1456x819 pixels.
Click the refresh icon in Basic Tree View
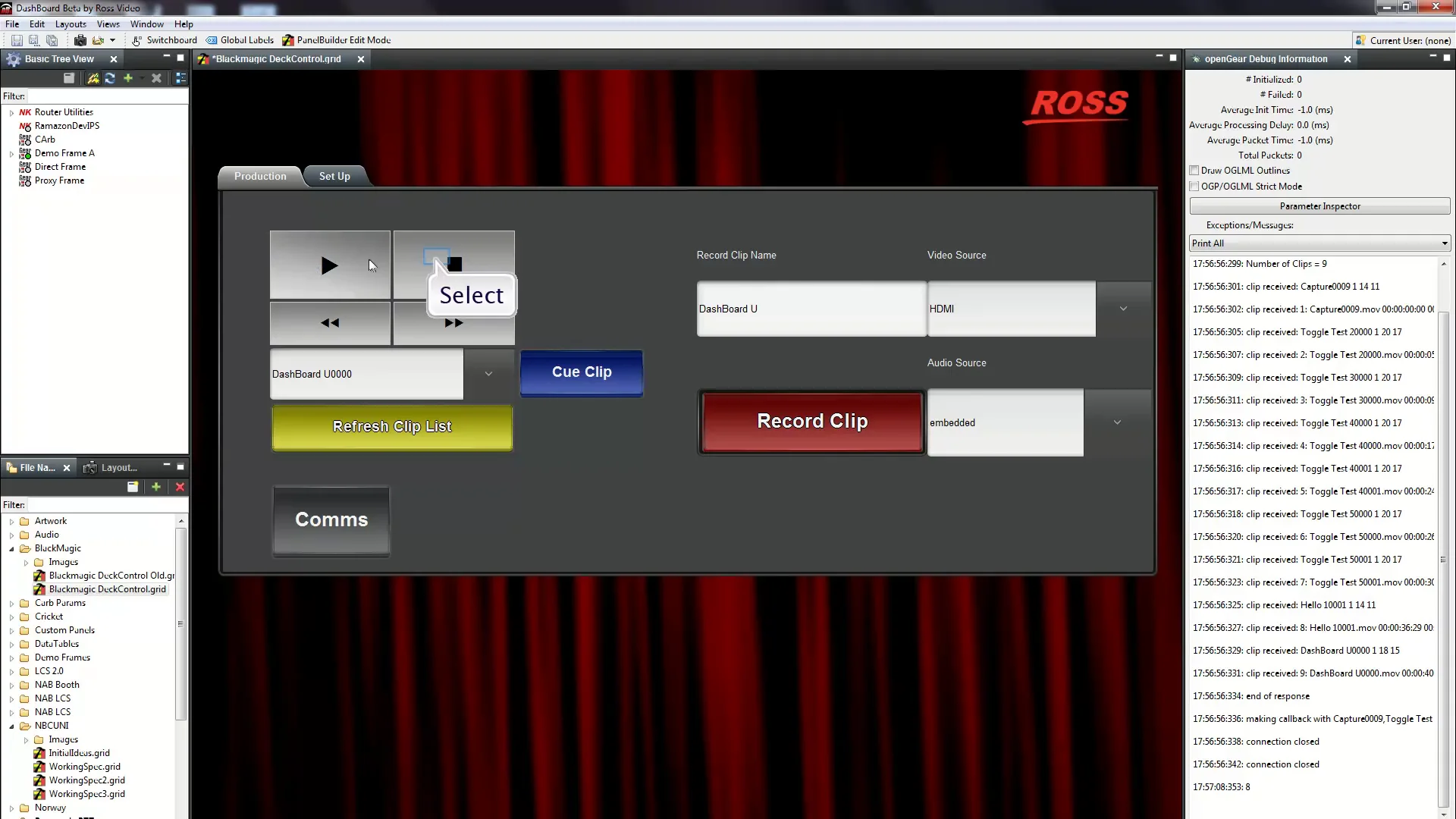110,78
